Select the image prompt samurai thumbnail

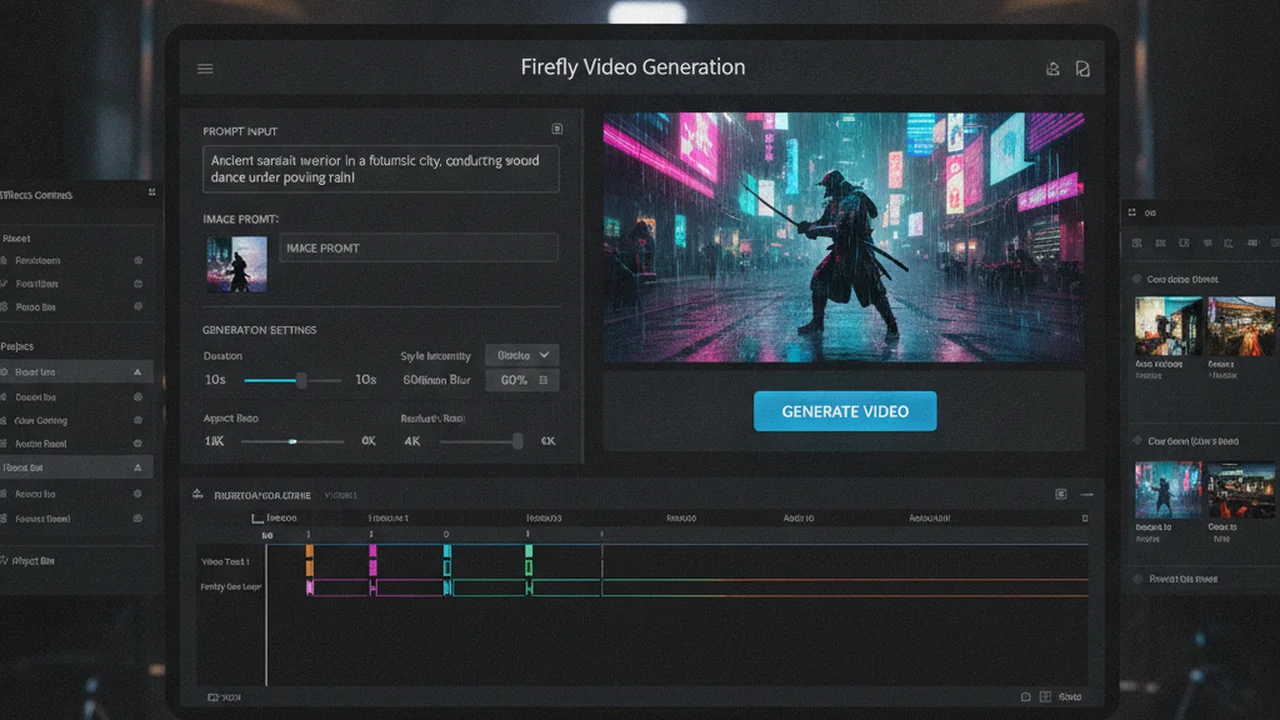point(237,264)
